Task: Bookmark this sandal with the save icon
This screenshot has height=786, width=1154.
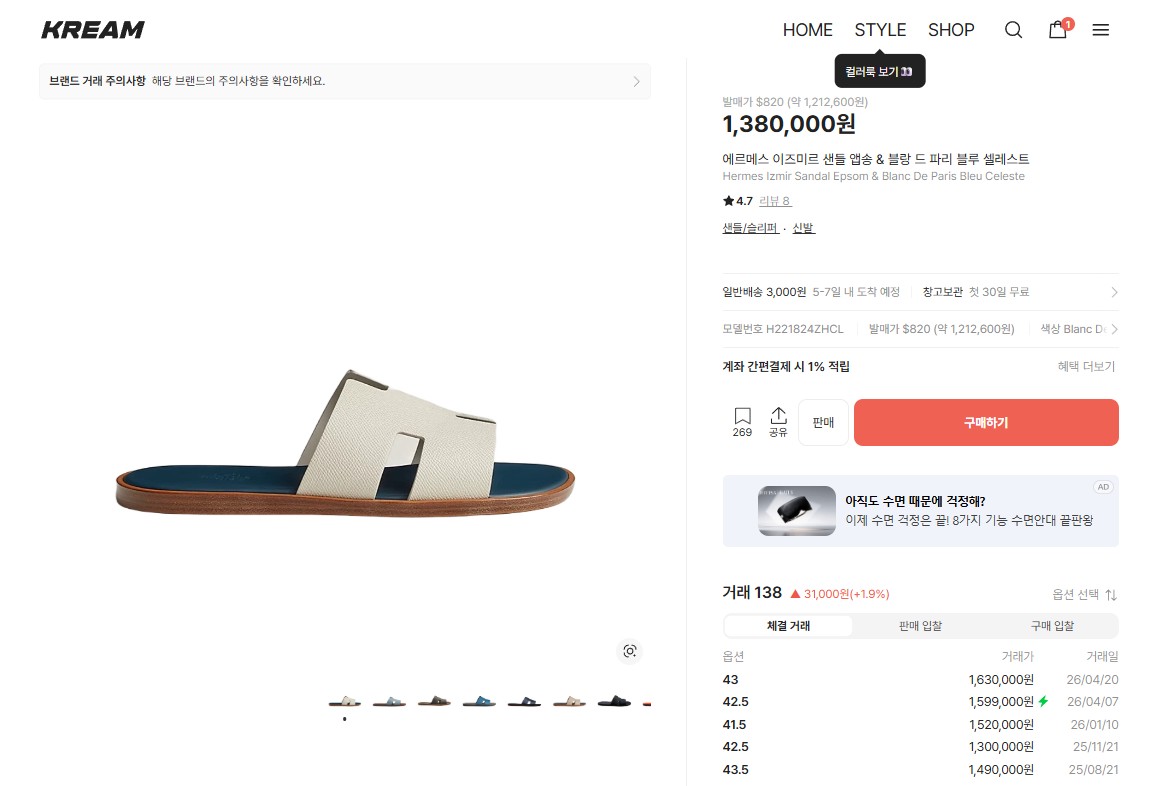Action: 742,421
